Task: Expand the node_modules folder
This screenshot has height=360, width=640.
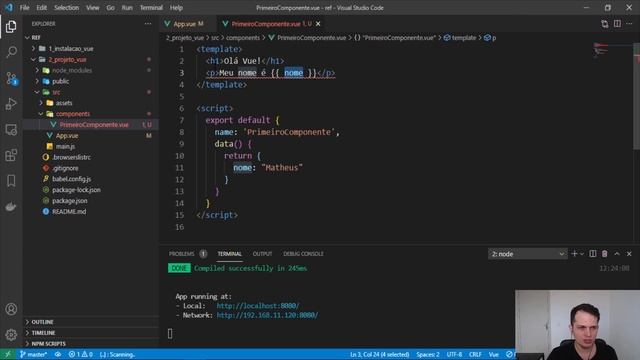Action: coord(37,70)
